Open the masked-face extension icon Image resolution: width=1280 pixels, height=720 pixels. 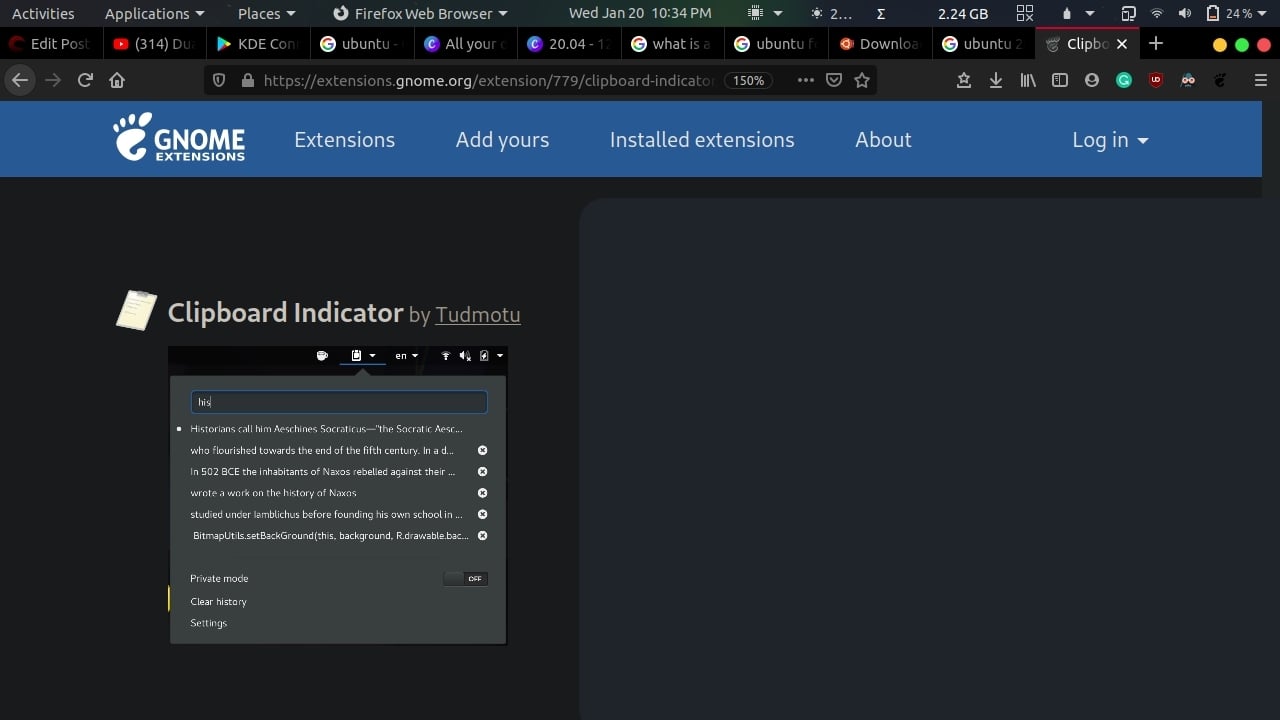(1188, 80)
